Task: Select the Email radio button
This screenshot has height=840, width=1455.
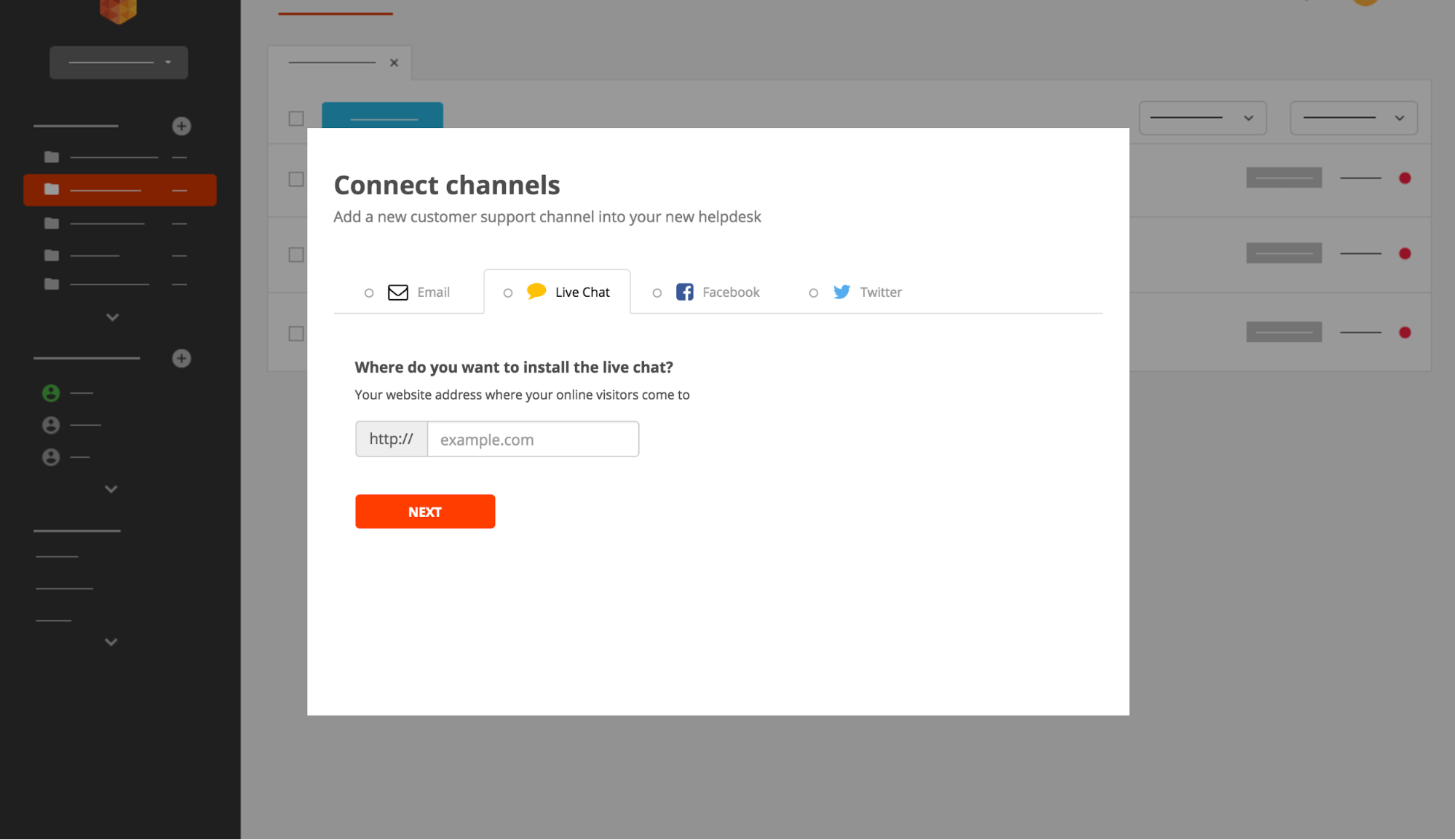Action: pos(369,293)
